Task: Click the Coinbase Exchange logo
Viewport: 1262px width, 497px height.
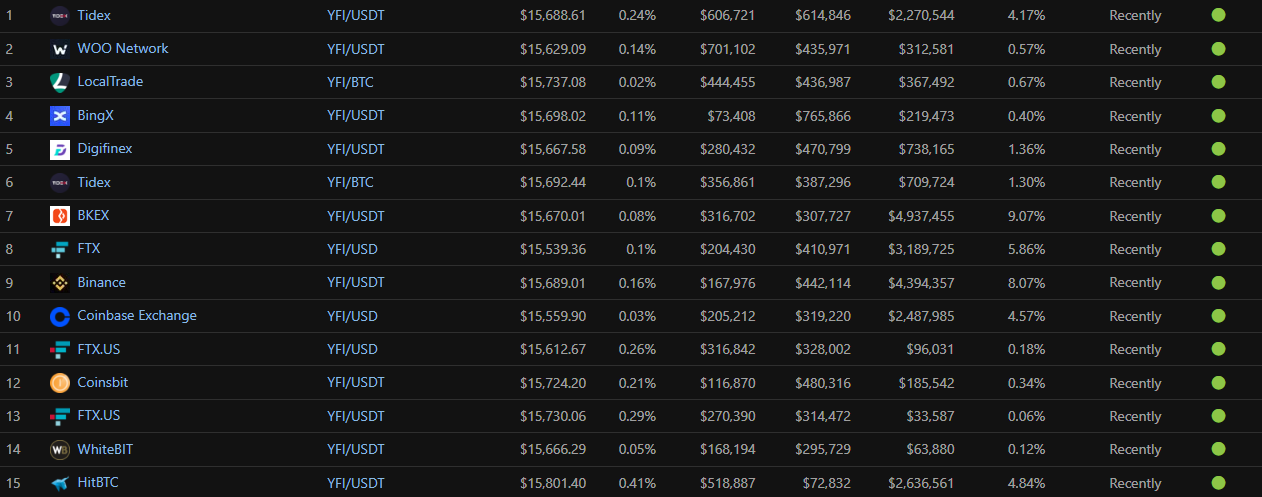Action: 60,316
